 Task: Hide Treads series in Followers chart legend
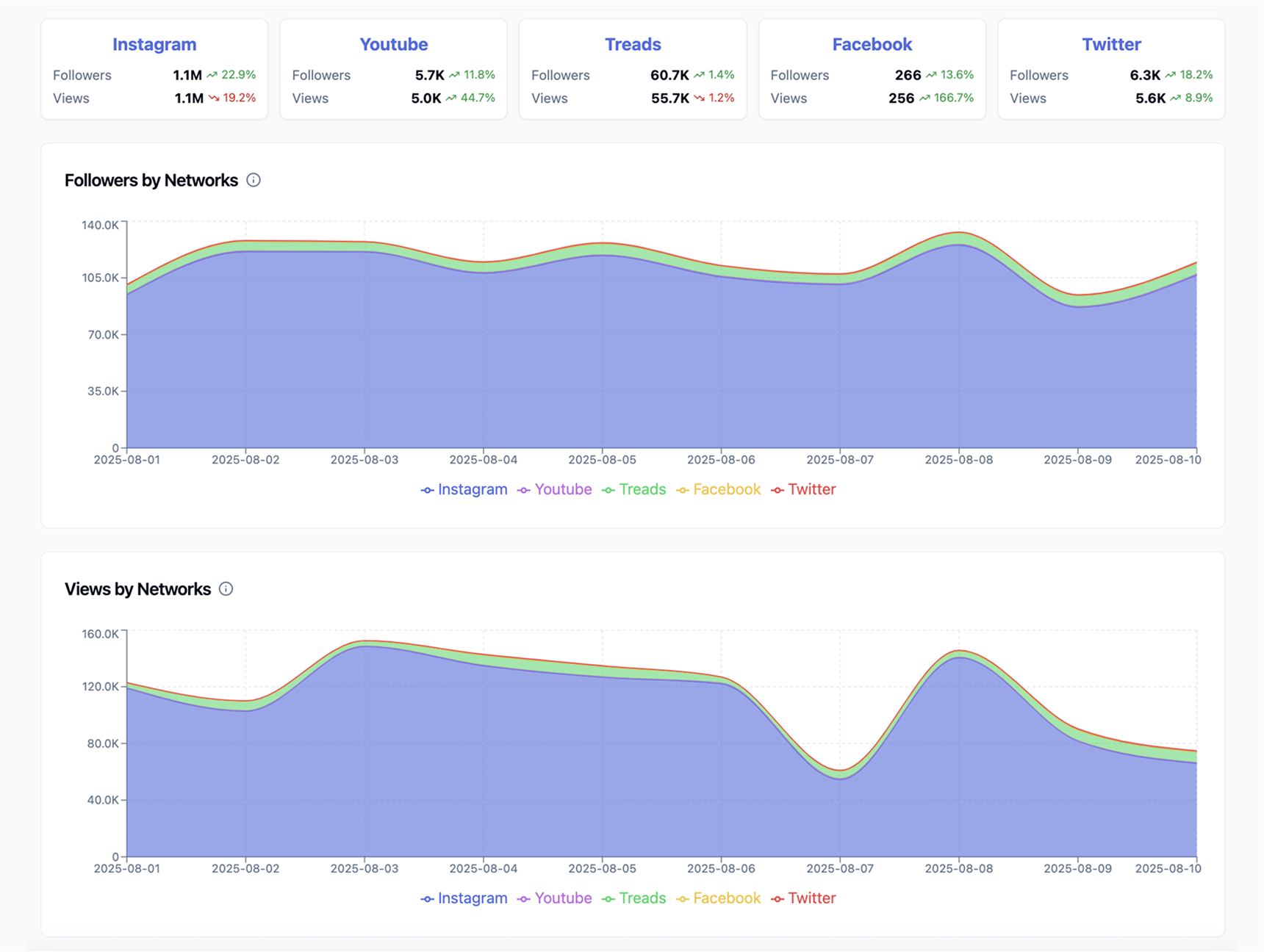(x=633, y=489)
